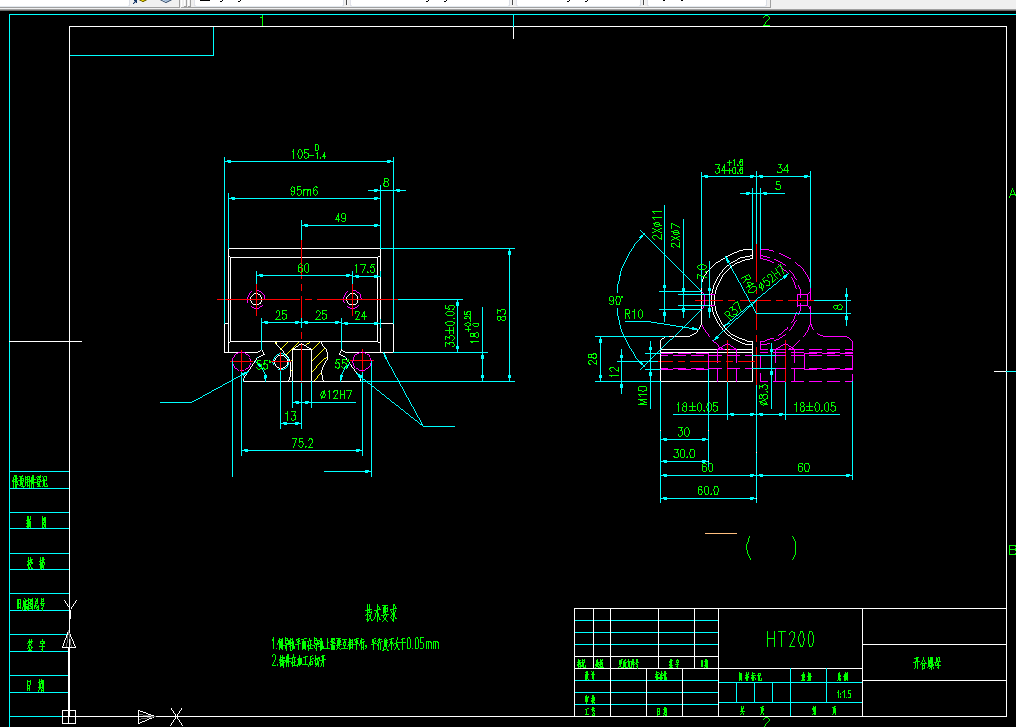Click the 49 dimension text
The image size is (1016, 727).
point(341,218)
